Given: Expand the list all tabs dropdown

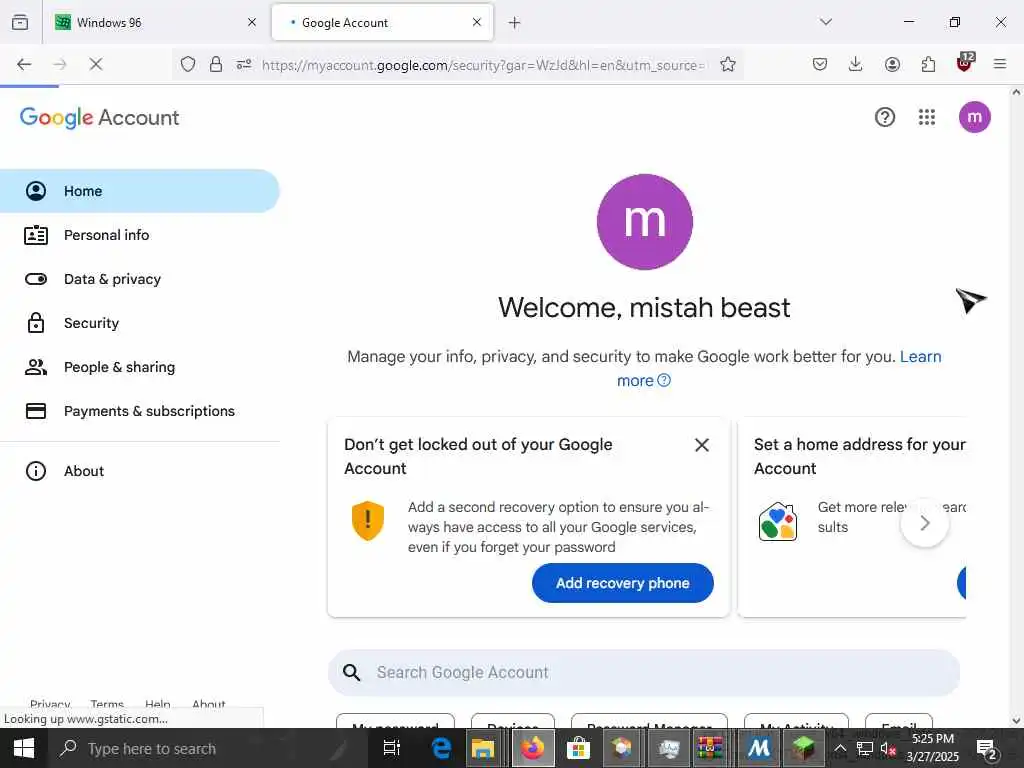Looking at the screenshot, I should 825,22.
